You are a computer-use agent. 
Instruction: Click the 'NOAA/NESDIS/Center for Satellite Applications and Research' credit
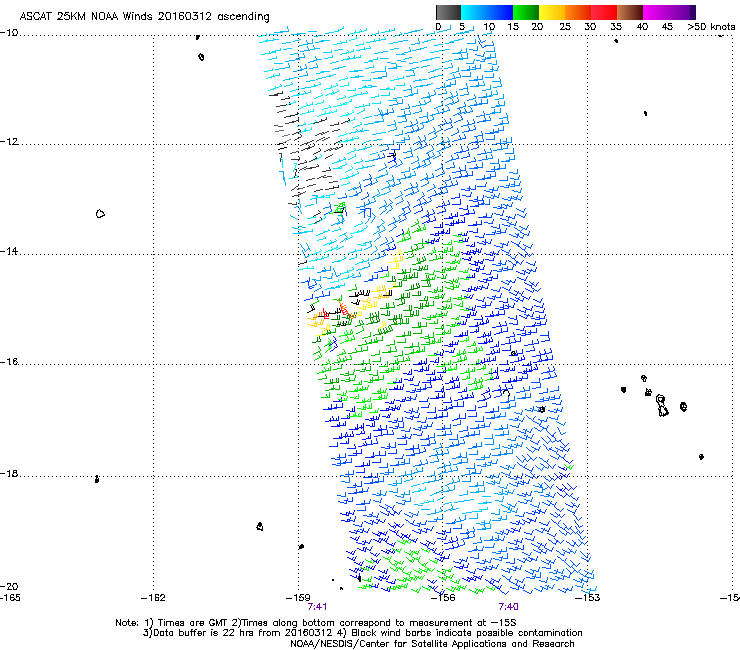pos(432,644)
